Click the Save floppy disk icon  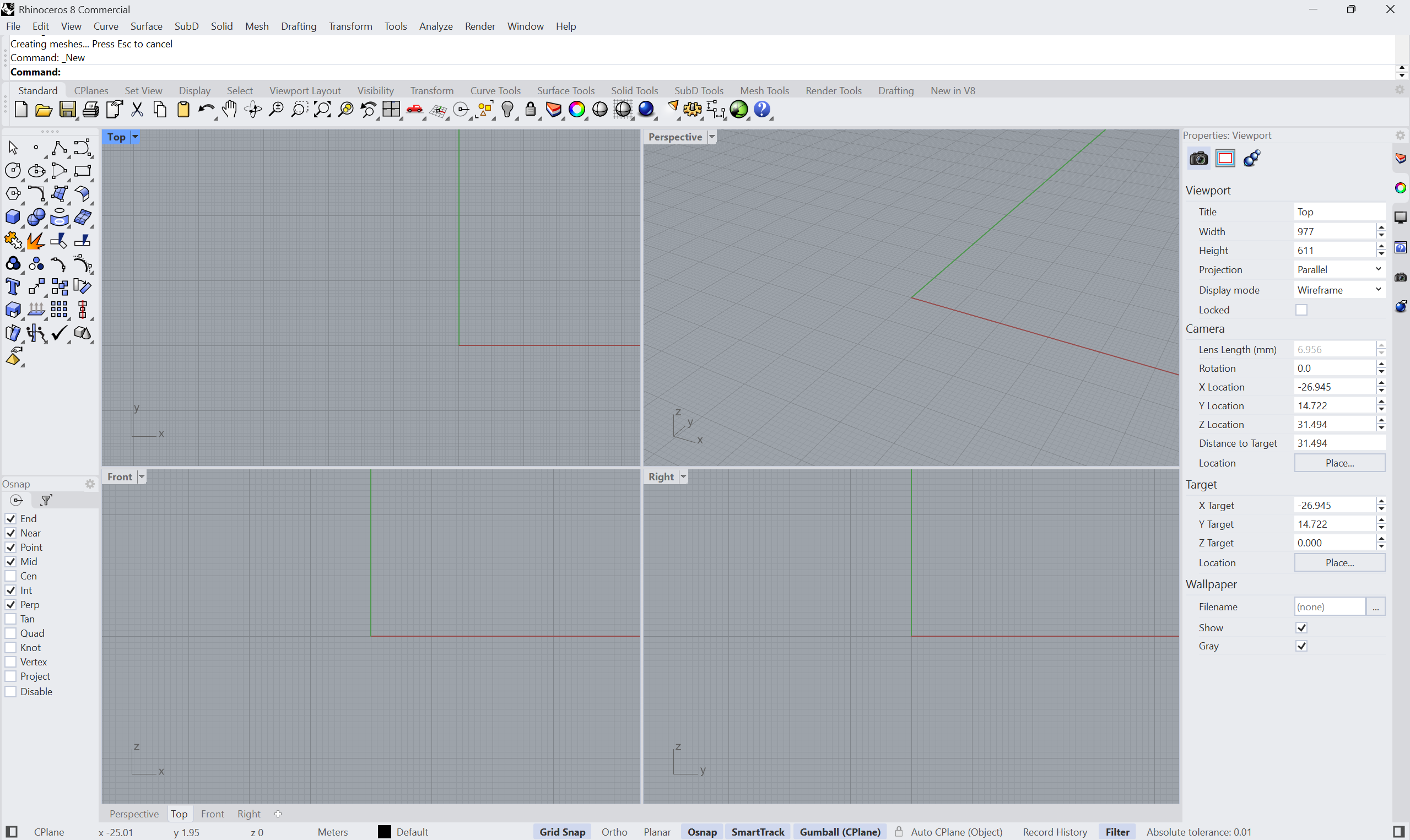point(68,110)
